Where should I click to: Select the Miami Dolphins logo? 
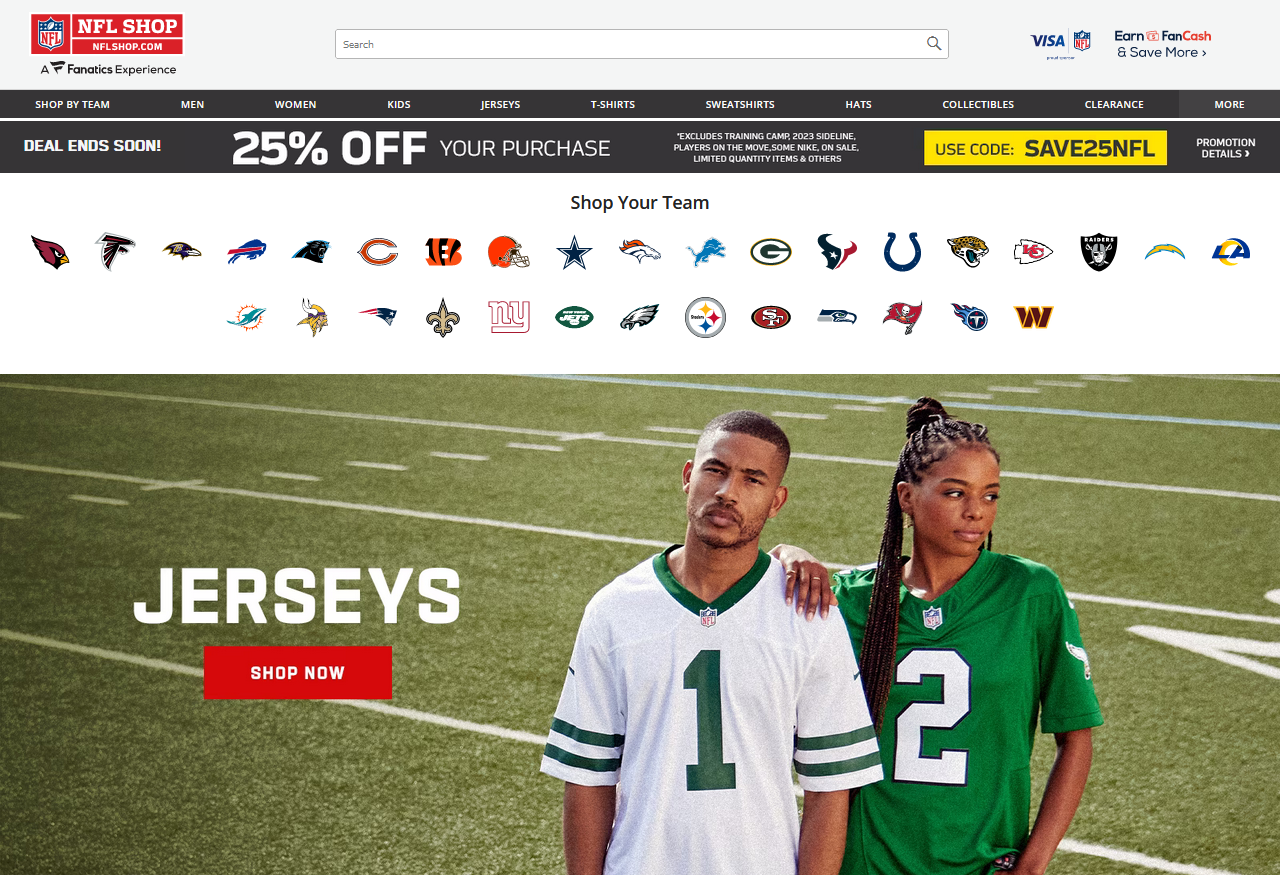(x=247, y=318)
